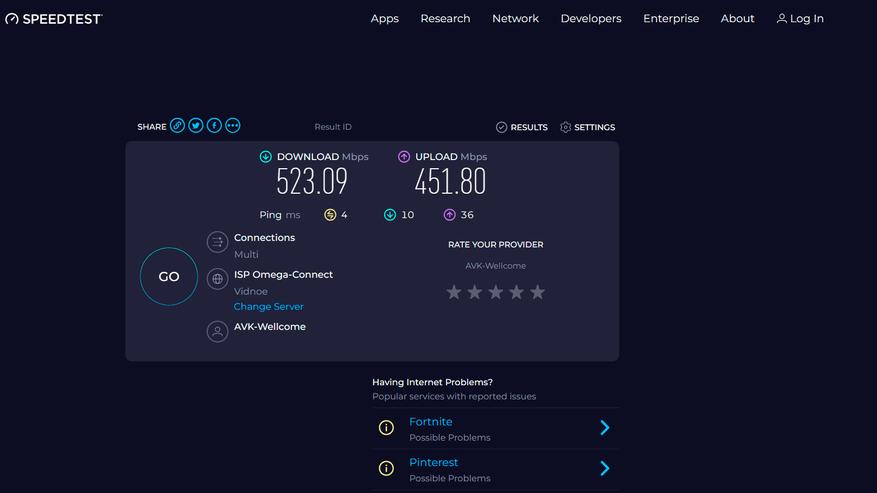This screenshot has height=493, width=877.
Task: Expand the Fortnite problems chevron
Action: pyautogui.click(x=604, y=428)
